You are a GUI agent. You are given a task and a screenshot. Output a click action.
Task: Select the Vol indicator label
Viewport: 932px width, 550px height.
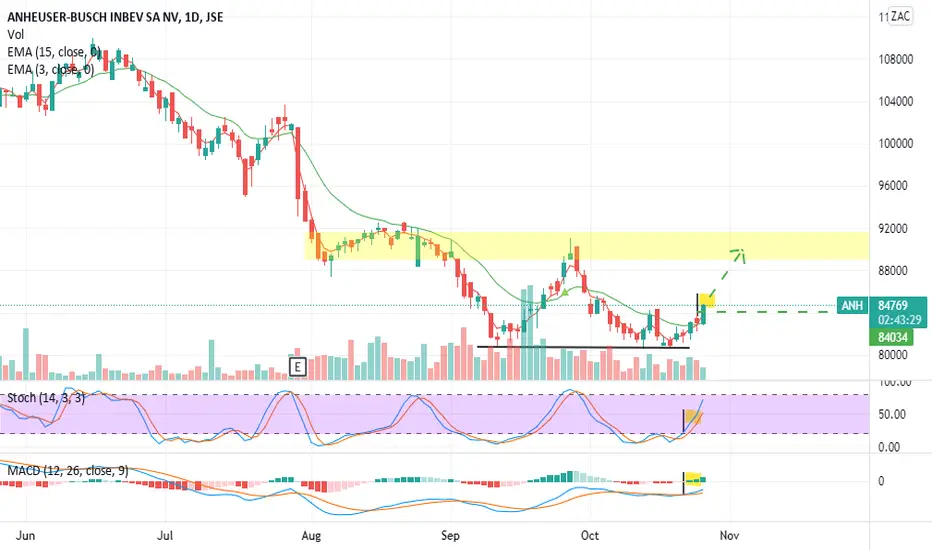(15, 34)
